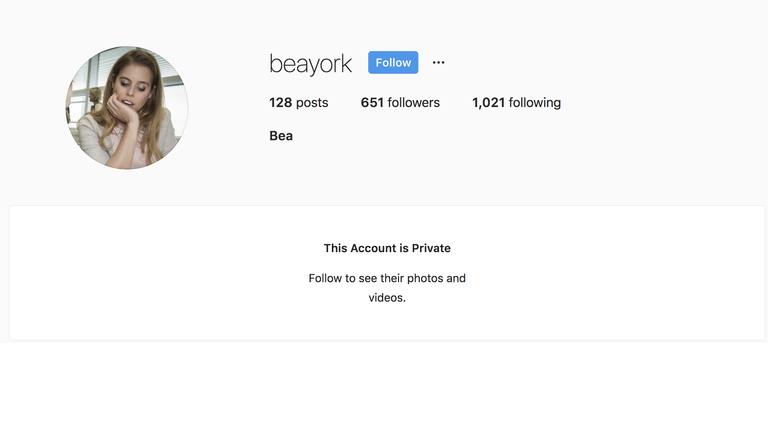Screen dimensions: 768x432
Task: Click the number 128 in stats
Action: tap(281, 102)
